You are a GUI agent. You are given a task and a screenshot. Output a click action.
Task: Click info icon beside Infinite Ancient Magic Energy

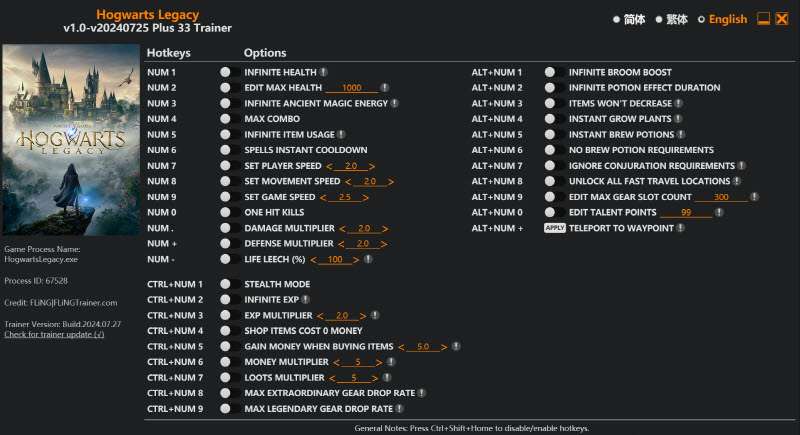click(x=395, y=103)
